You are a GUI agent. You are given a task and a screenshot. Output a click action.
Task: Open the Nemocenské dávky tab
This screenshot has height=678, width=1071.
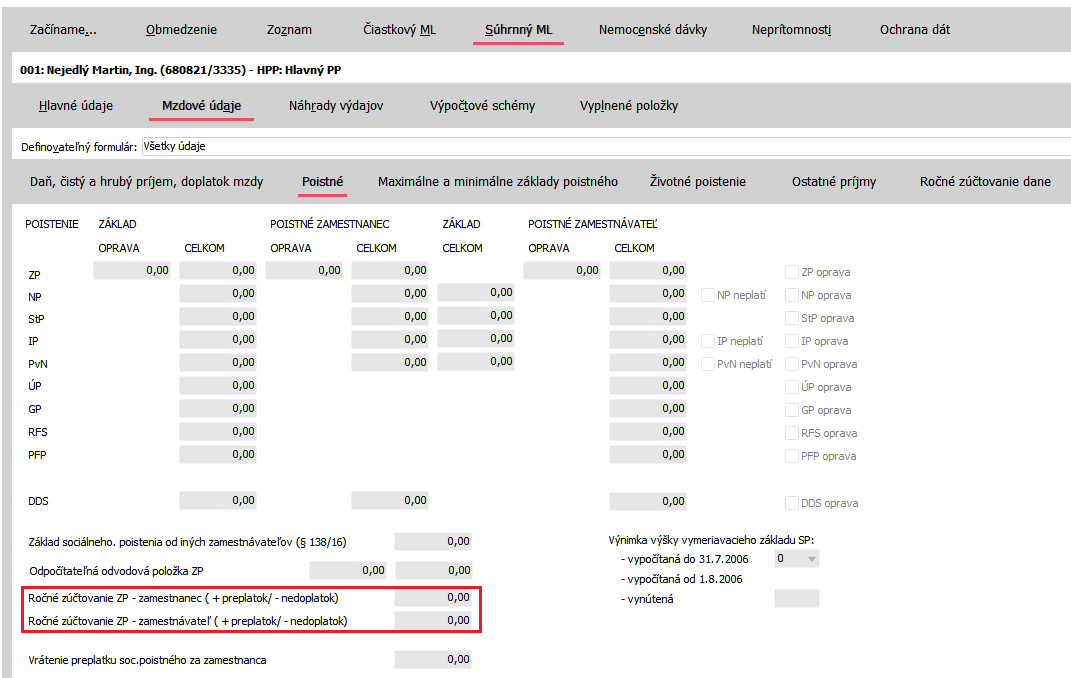coord(652,30)
